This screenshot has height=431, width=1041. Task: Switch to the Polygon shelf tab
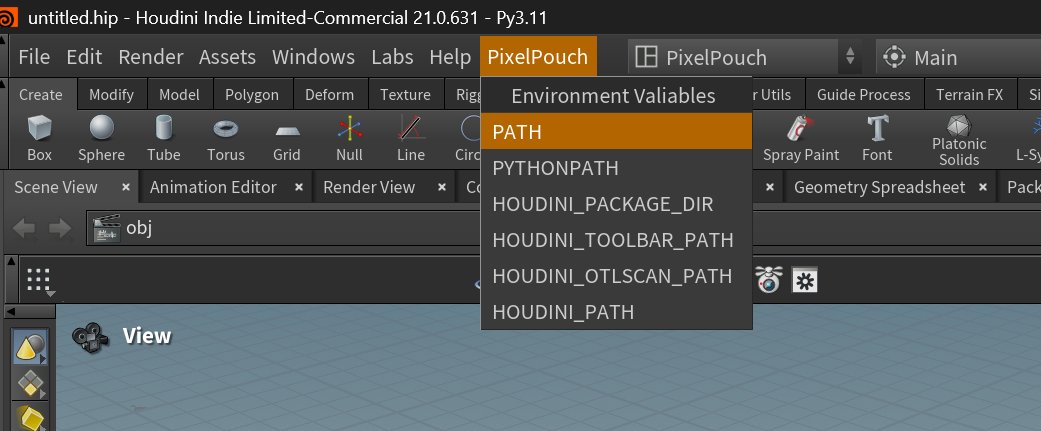[252, 94]
